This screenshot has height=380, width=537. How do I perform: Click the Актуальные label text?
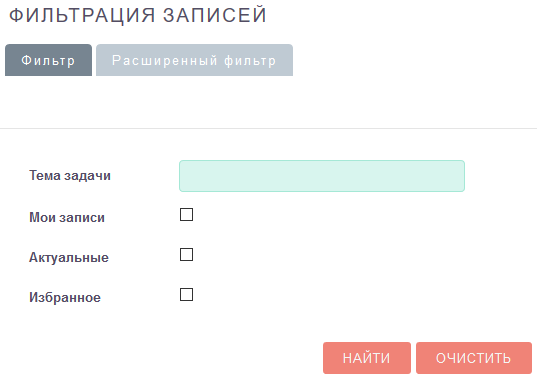[69, 257]
